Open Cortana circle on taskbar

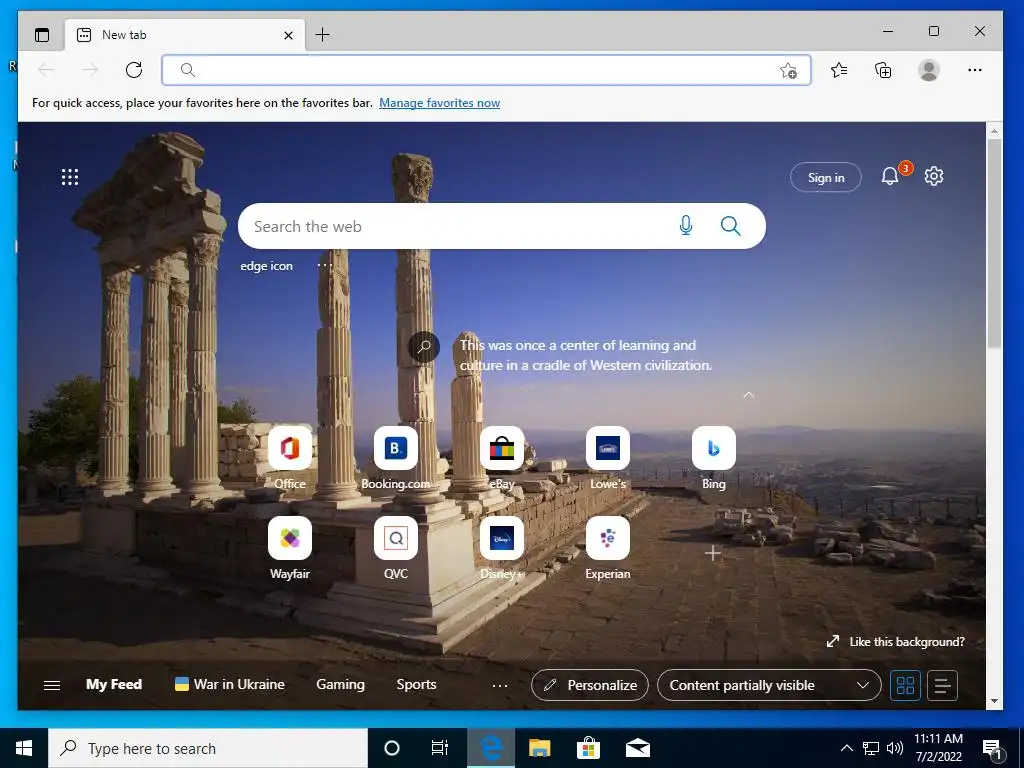pyautogui.click(x=392, y=748)
